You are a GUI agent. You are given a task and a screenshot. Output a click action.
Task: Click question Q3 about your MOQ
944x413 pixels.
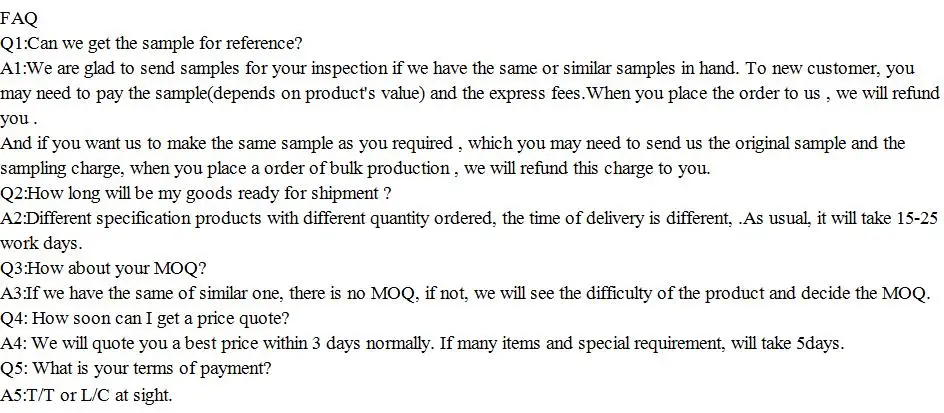[x=104, y=269]
